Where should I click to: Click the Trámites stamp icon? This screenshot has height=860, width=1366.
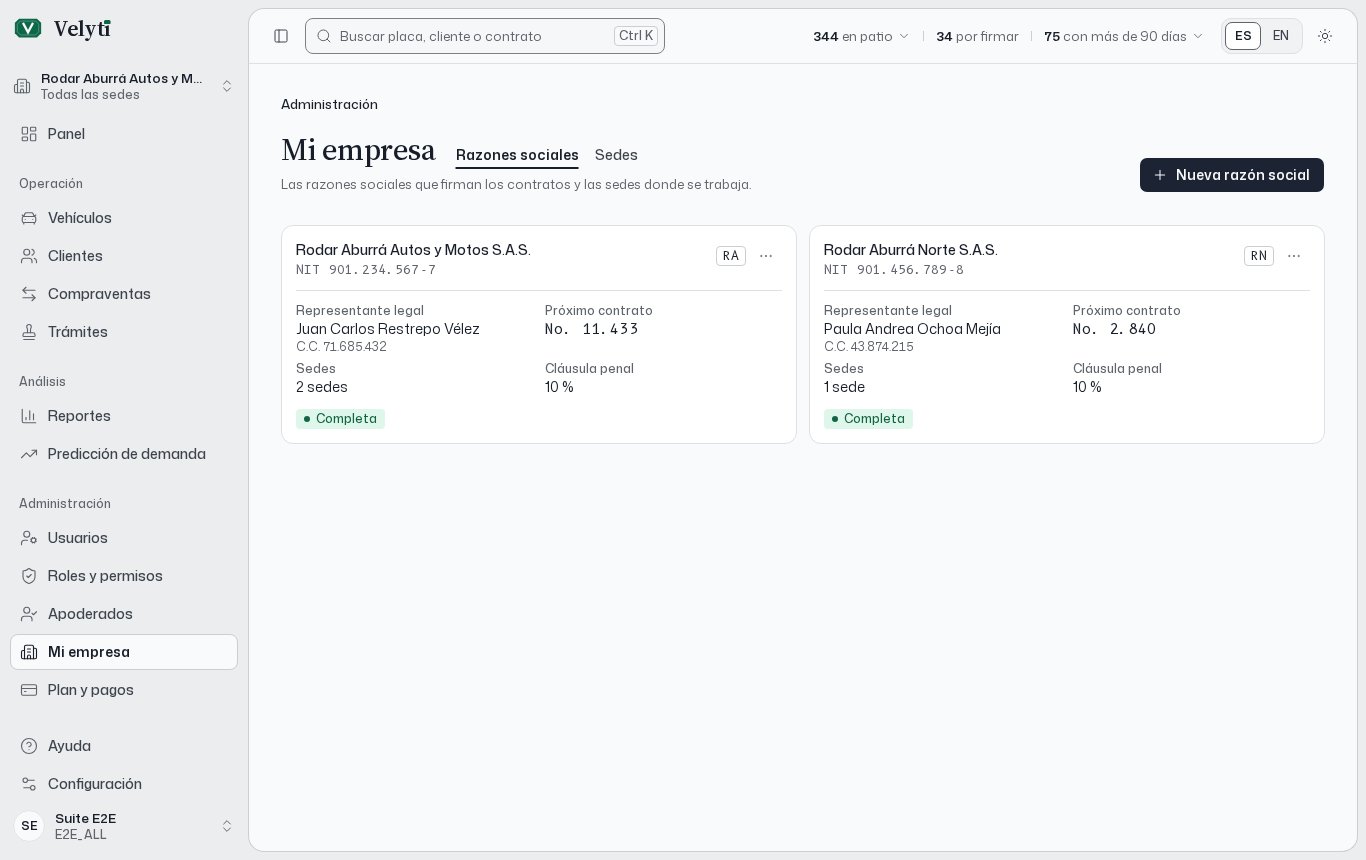pos(29,332)
